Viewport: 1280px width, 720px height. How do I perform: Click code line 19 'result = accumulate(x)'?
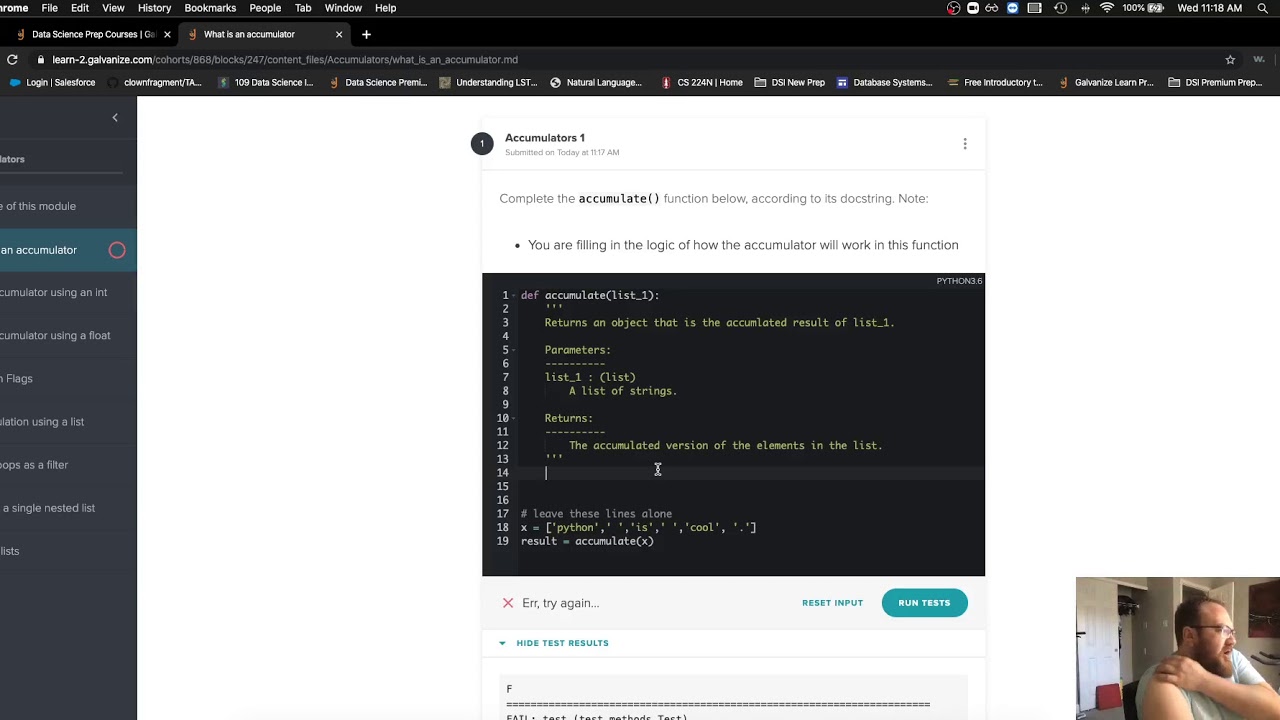(587, 541)
